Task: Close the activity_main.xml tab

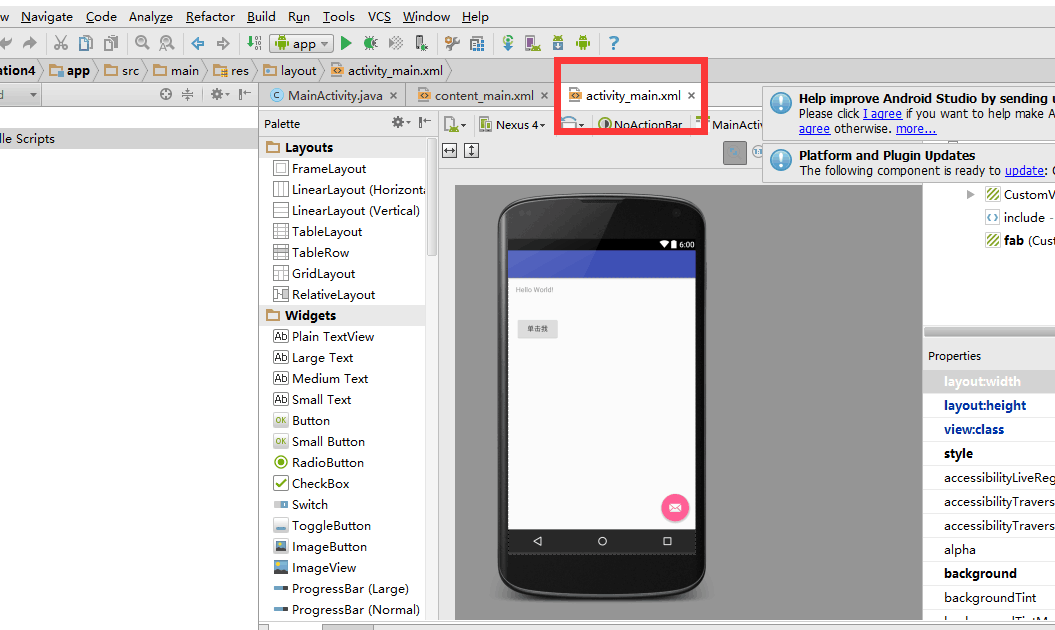Action: click(x=691, y=96)
